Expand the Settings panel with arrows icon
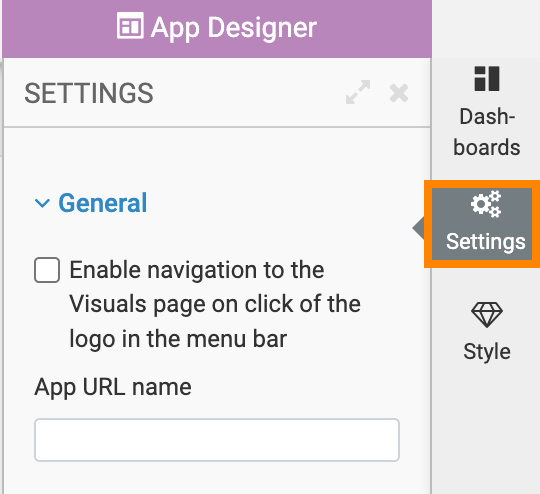This screenshot has width=540, height=494. point(358,92)
